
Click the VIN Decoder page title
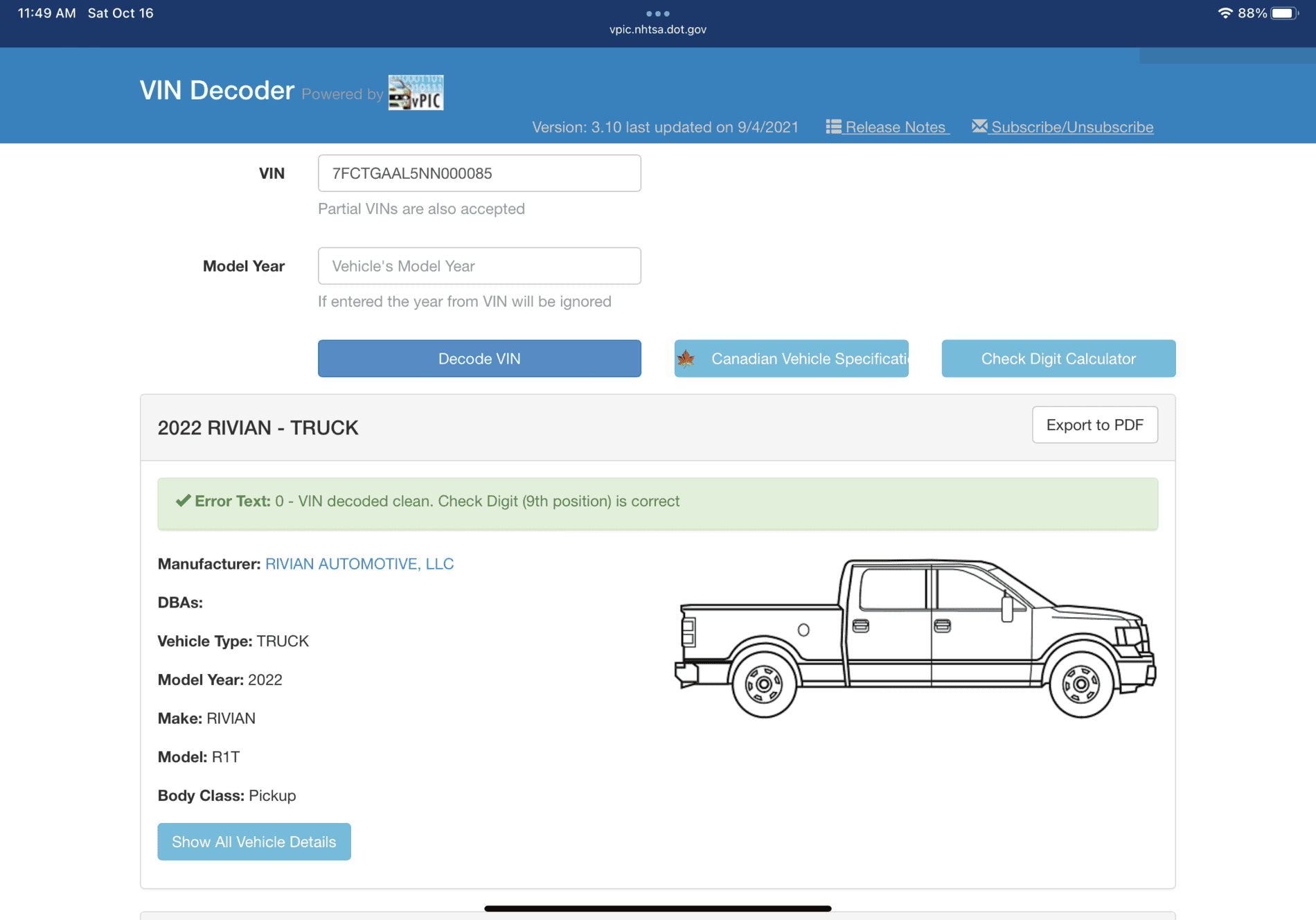[x=217, y=91]
